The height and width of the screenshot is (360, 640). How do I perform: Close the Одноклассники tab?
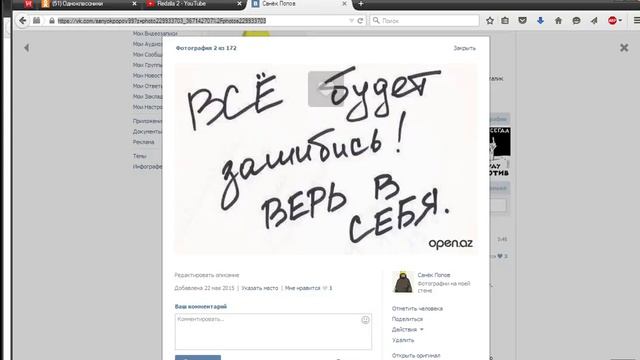tap(134, 4)
